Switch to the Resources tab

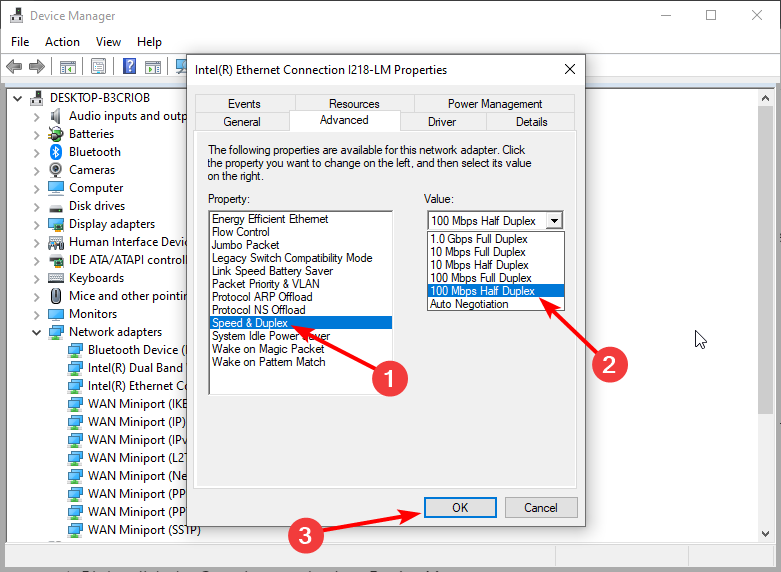[x=354, y=104]
